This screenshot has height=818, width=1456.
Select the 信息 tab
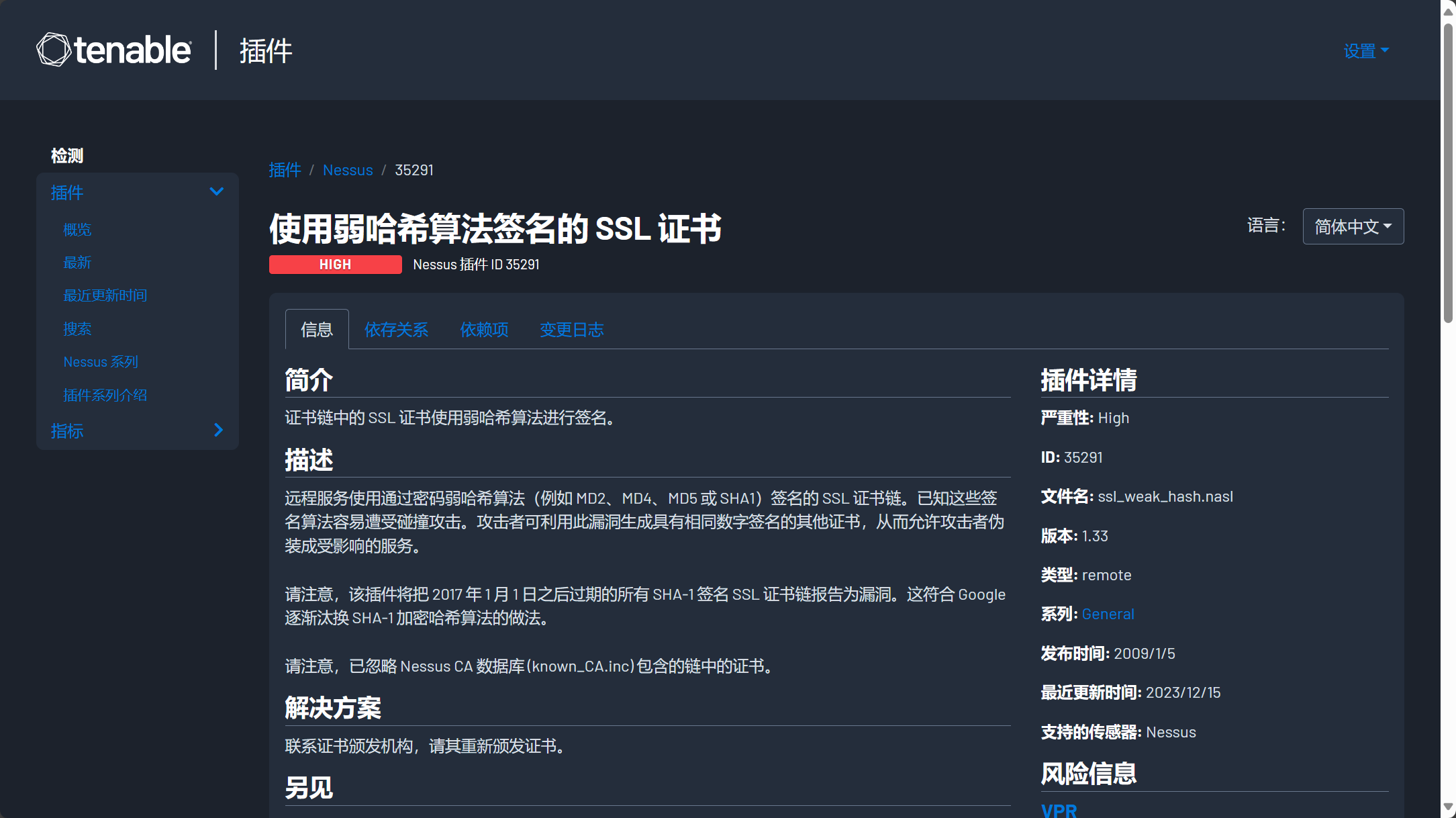[x=316, y=330]
